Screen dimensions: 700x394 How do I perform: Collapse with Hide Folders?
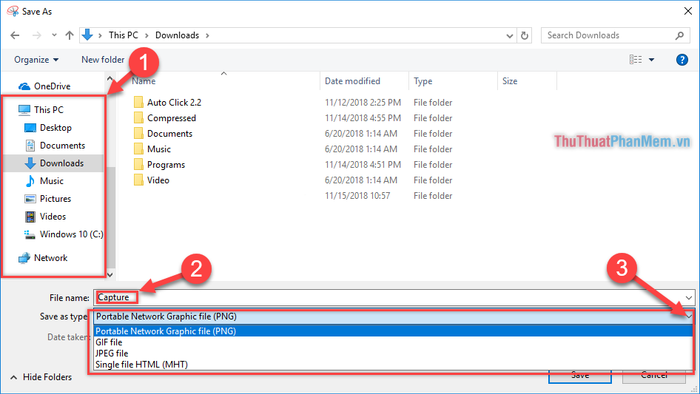coord(41,377)
